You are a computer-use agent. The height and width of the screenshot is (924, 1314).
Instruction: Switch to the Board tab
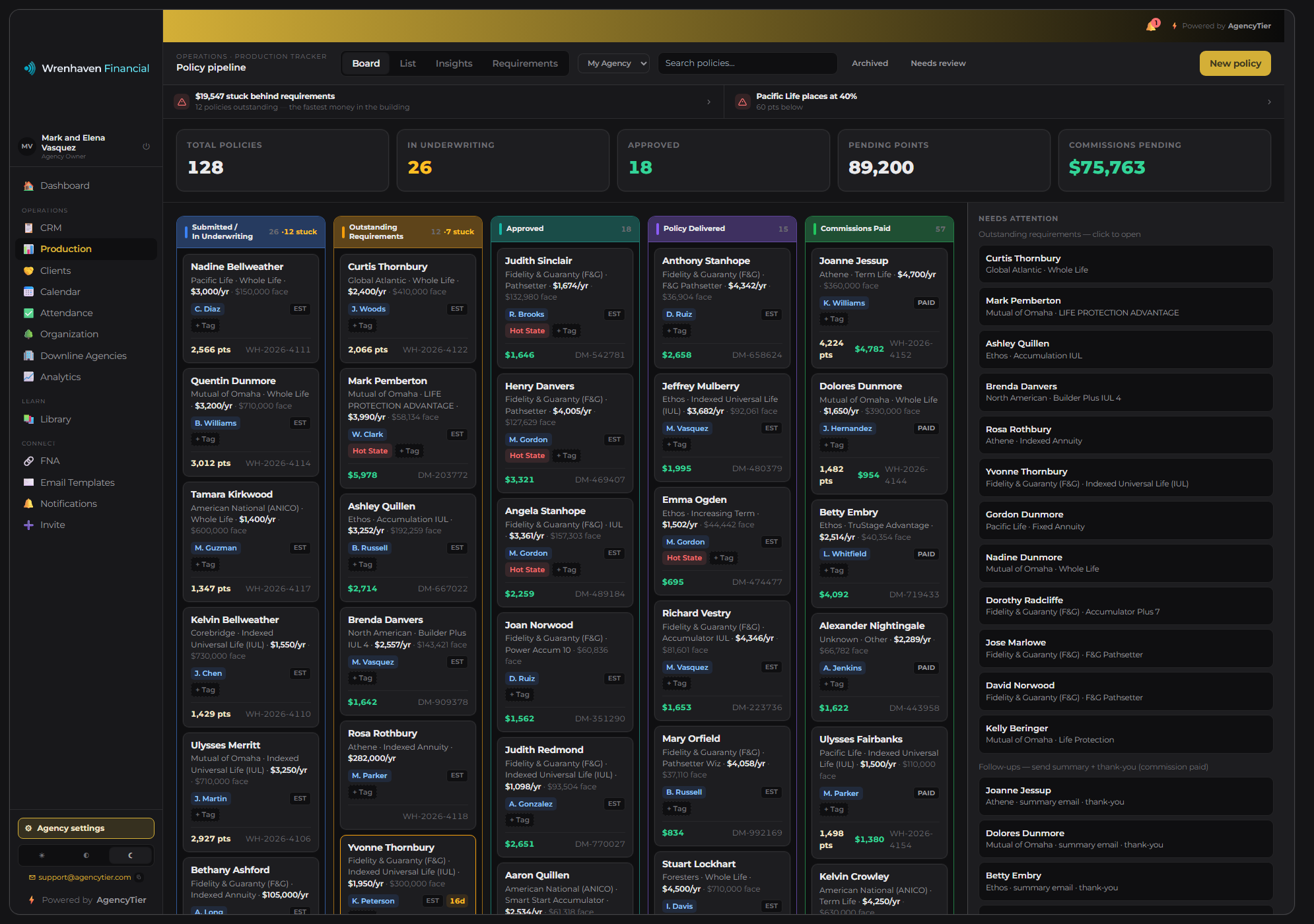point(366,63)
